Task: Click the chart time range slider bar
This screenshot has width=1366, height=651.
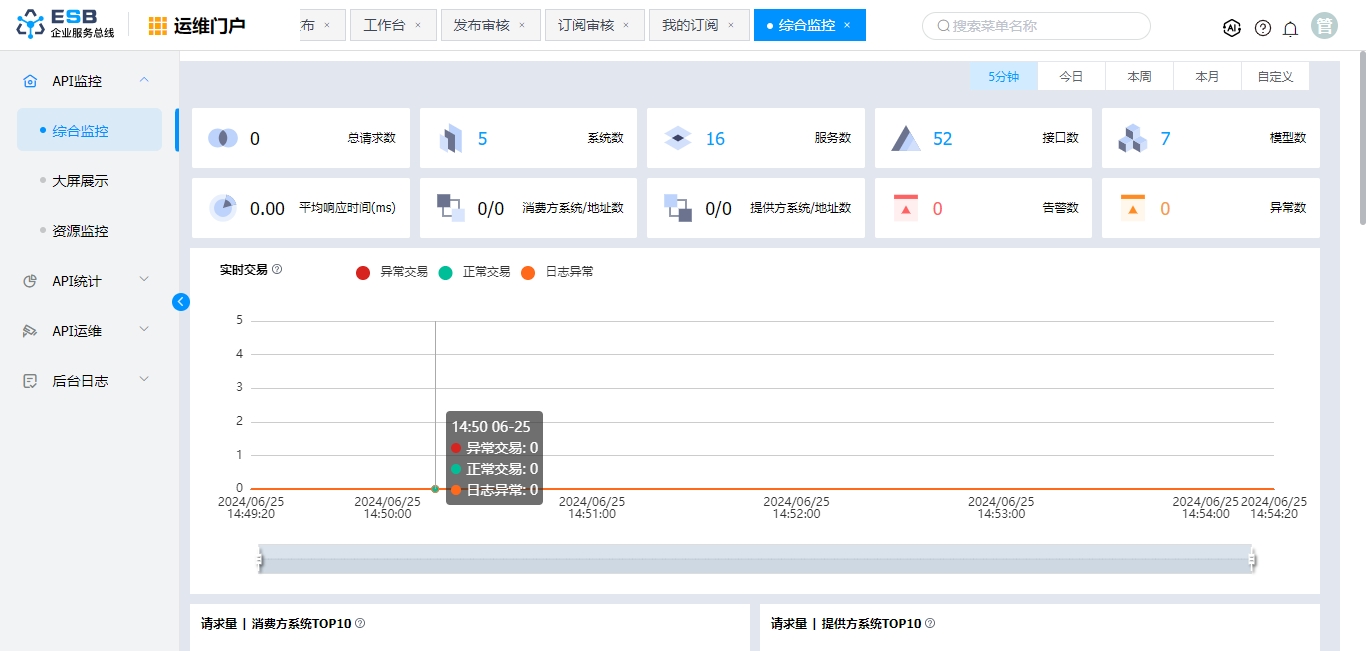Action: (755, 560)
